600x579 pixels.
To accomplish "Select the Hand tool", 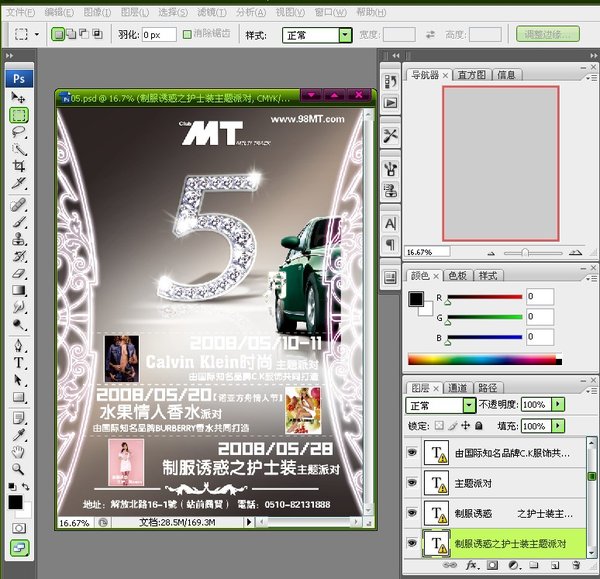I will (x=18, y=450).
